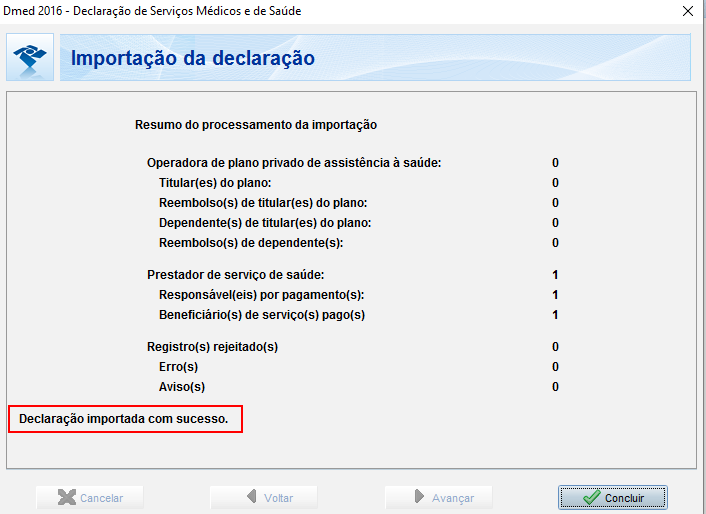
Task: Click the value 0 beside Erro(s)
Action: coord(555,367)
